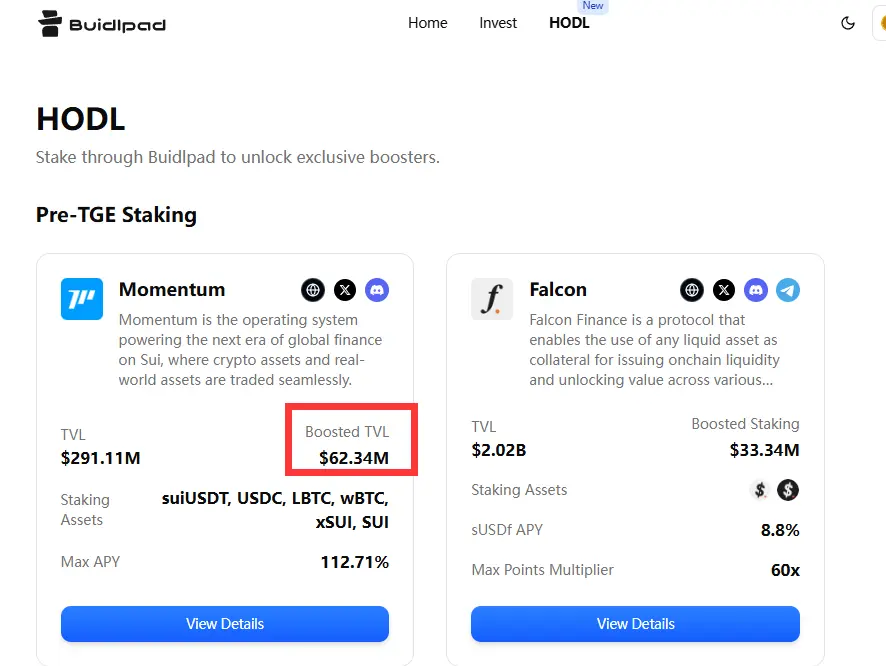Viewport: 886px width, 666px height.
Task: Click the Falcon card title
Action: tap(558, 289)
